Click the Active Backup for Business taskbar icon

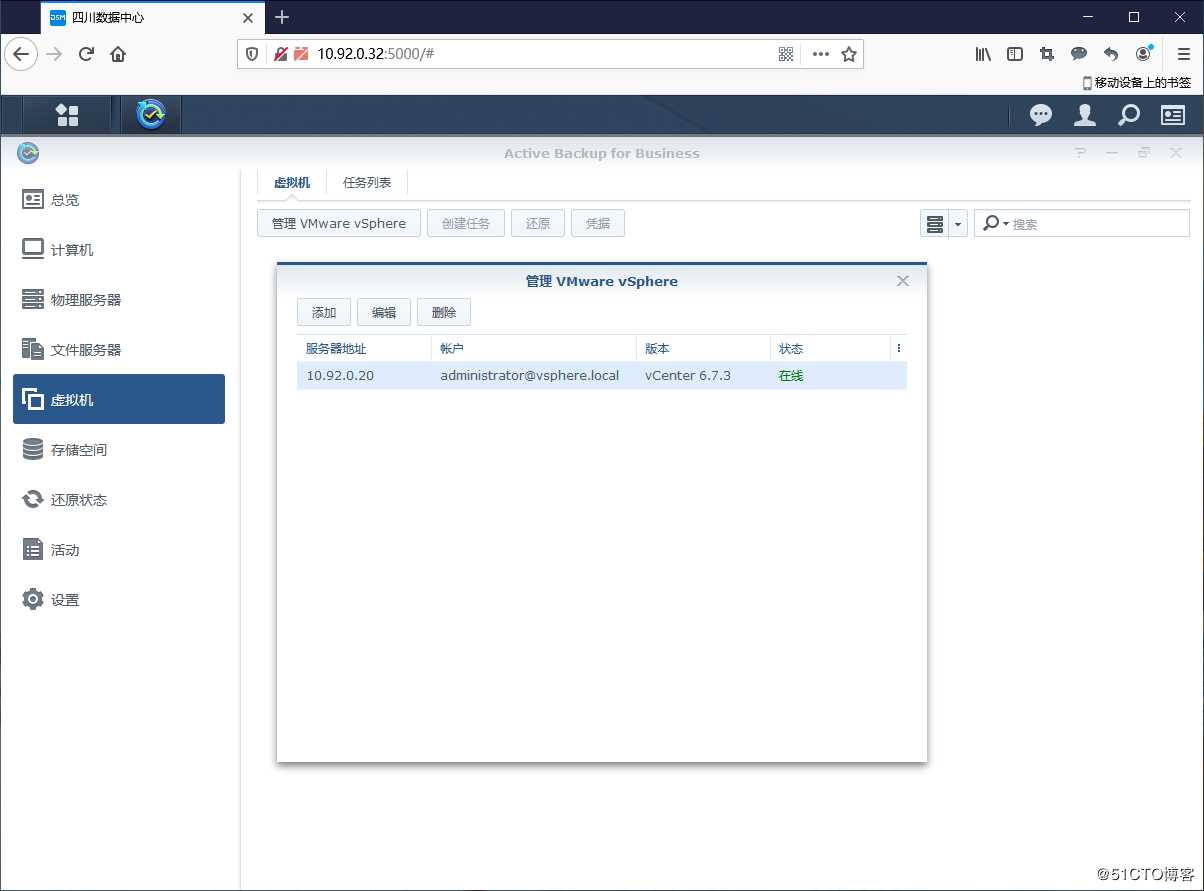click(x=152, y=115)
